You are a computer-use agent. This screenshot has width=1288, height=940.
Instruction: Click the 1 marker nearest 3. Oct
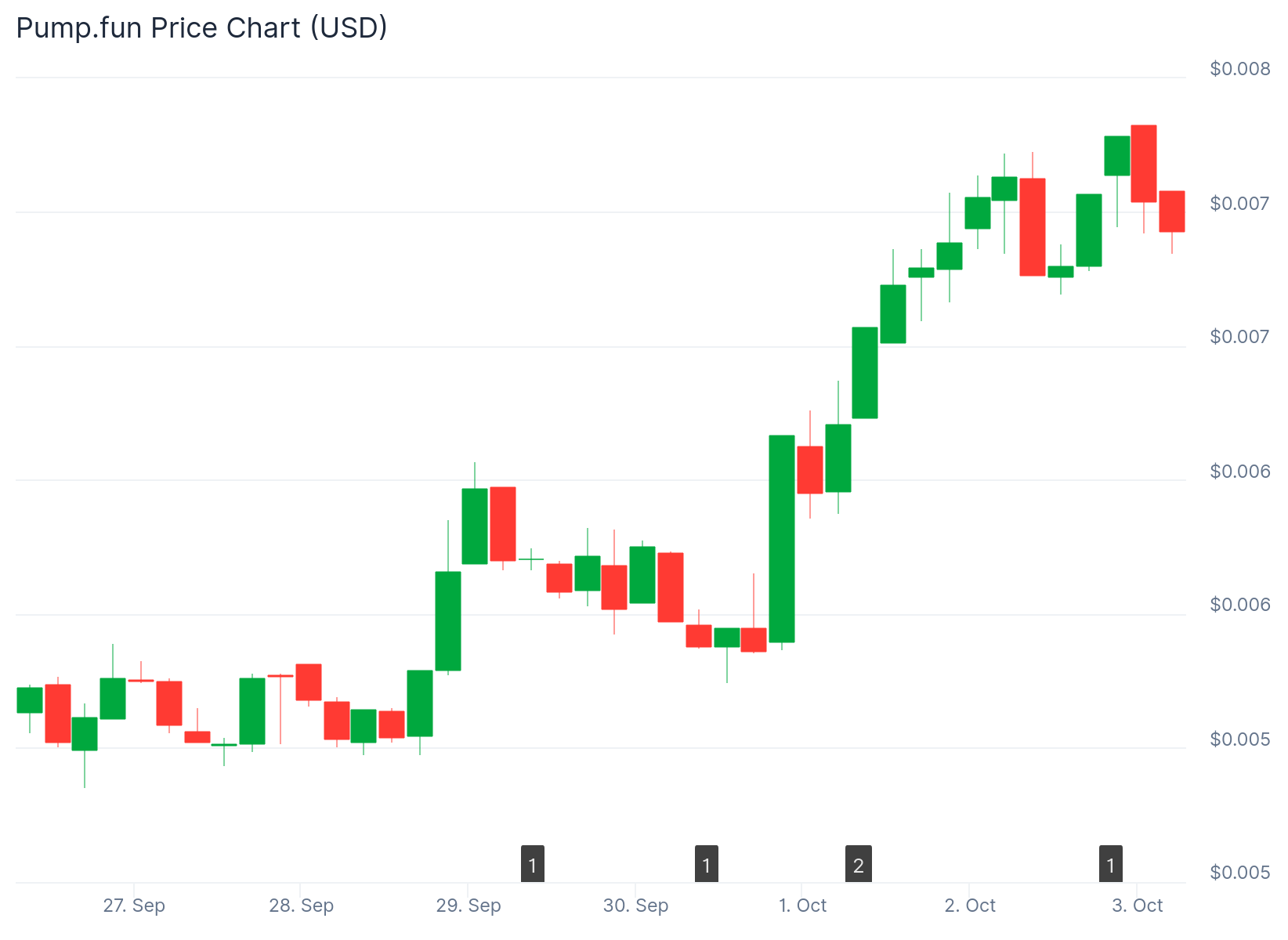1111,864
